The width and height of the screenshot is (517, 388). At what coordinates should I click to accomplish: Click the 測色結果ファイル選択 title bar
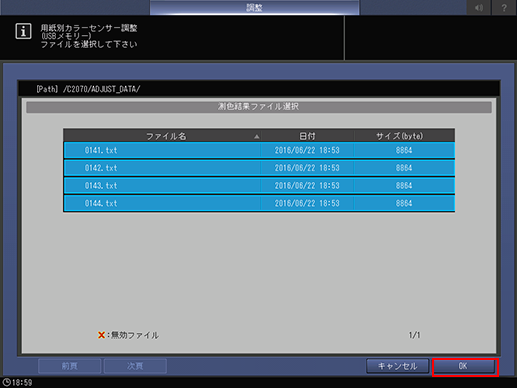[259, 107]
